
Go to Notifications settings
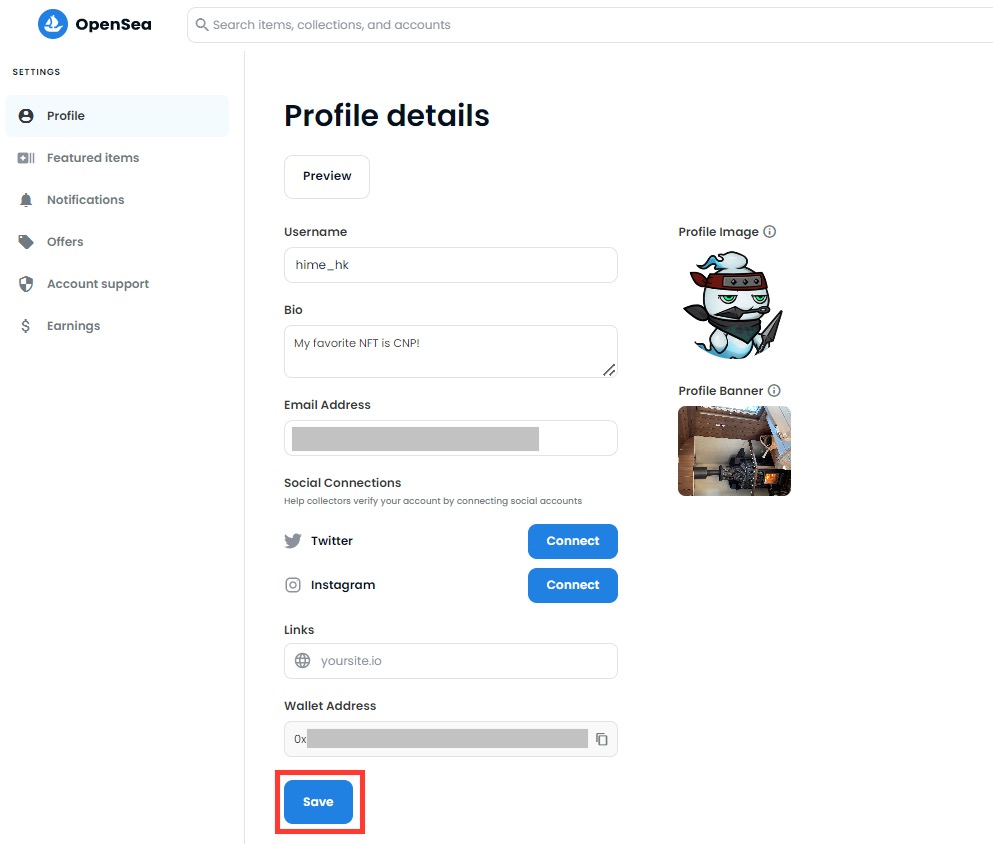pos(85,200)
